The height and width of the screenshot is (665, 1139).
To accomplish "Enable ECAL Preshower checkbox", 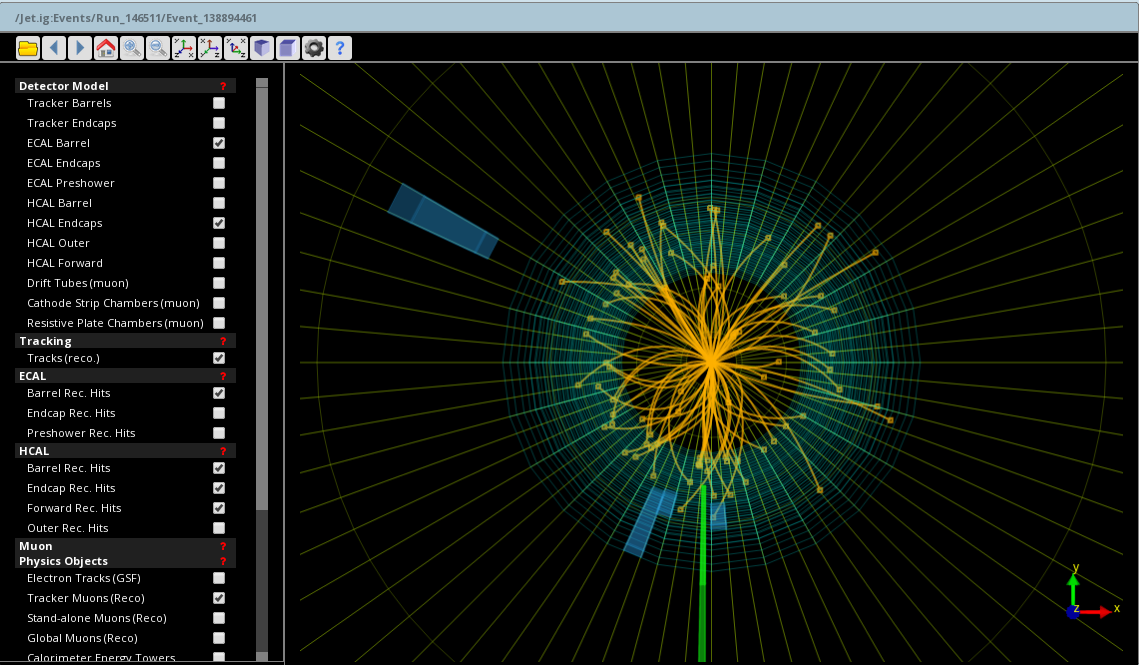I will tap(219, 183).
